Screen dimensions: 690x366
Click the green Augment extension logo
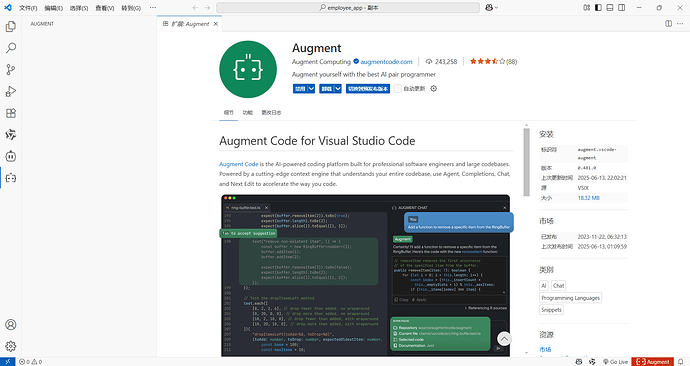click(x=248, y=69)
